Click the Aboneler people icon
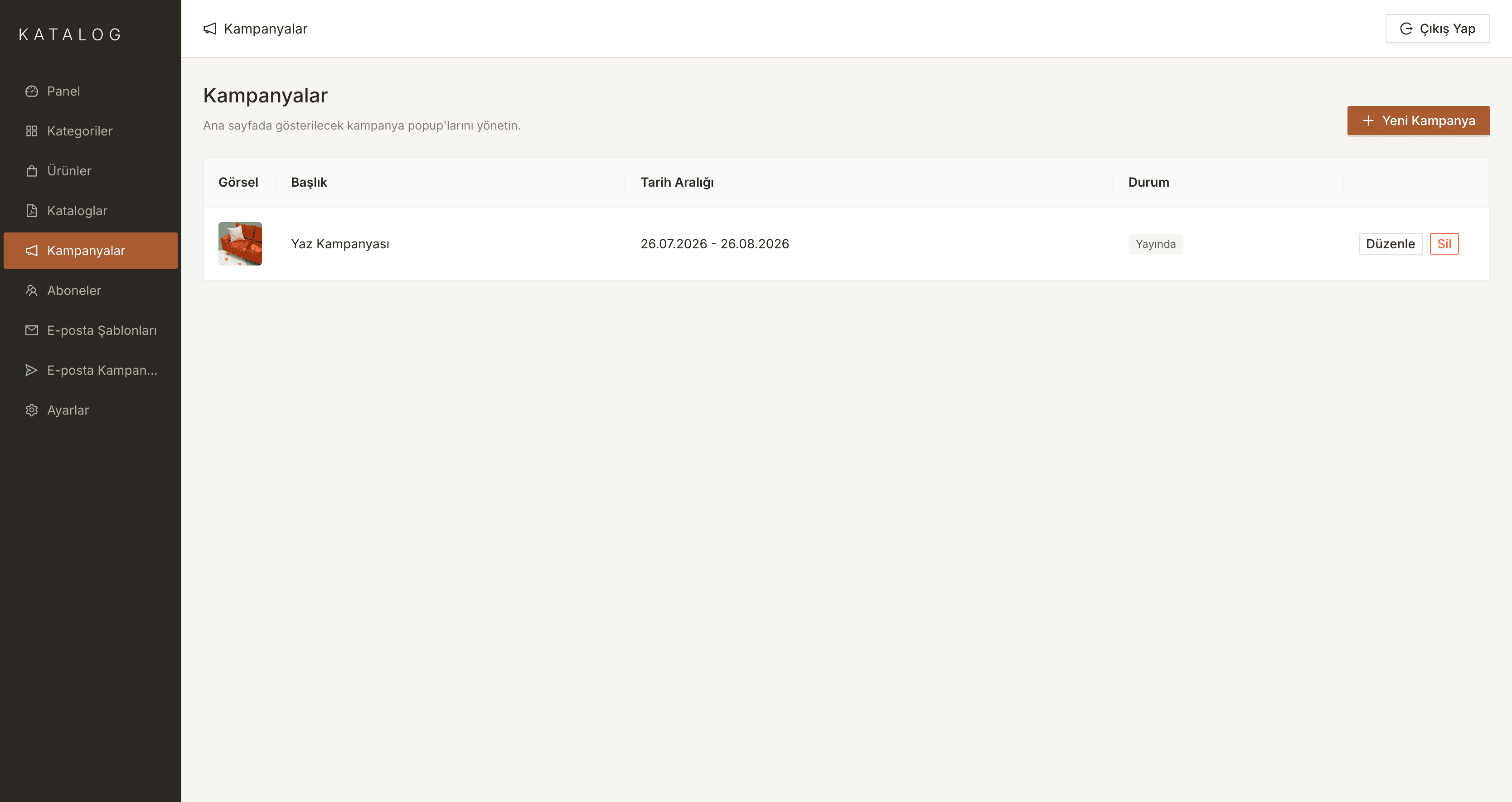This screenshot has height=802, width=1512. (32, 290)
